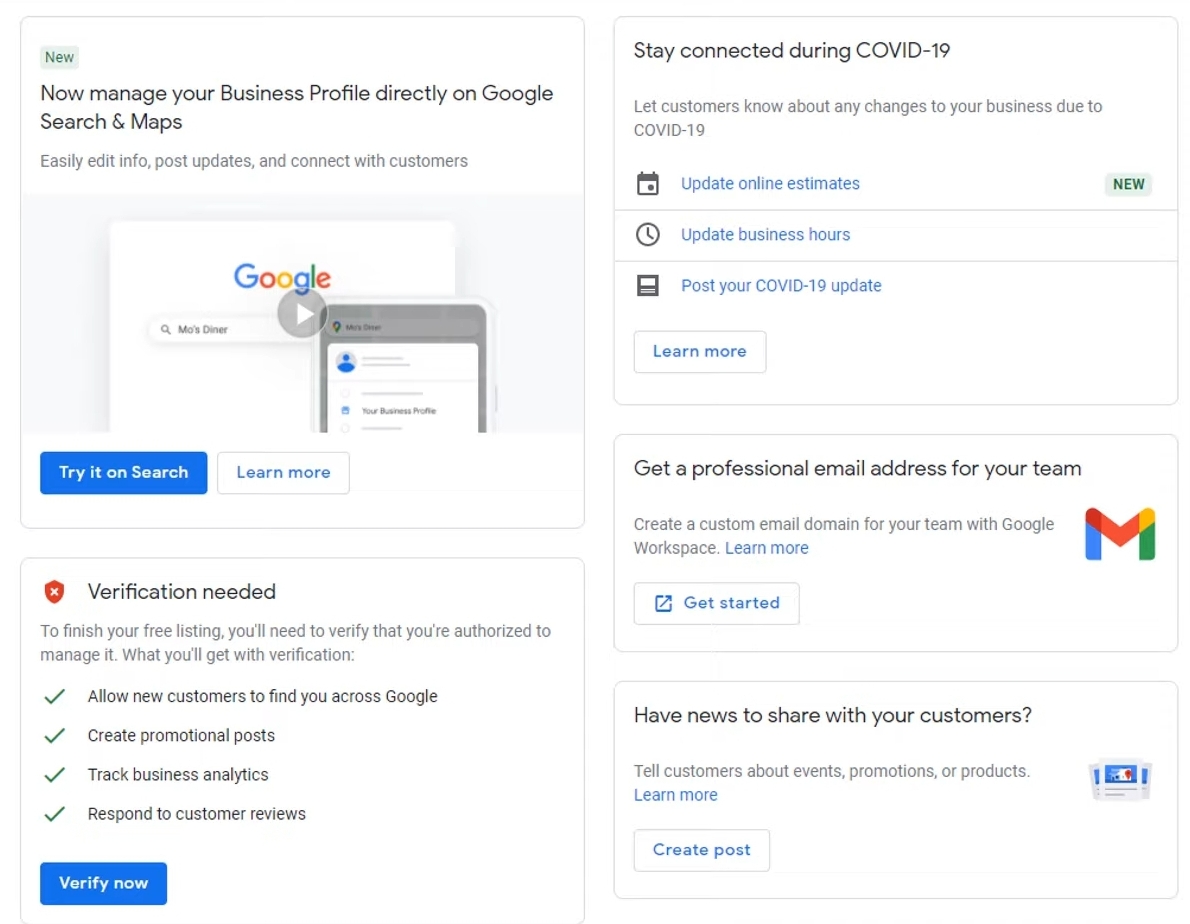Open the Update business hours link
The image size is (1190, 924).
coord(765,234)
